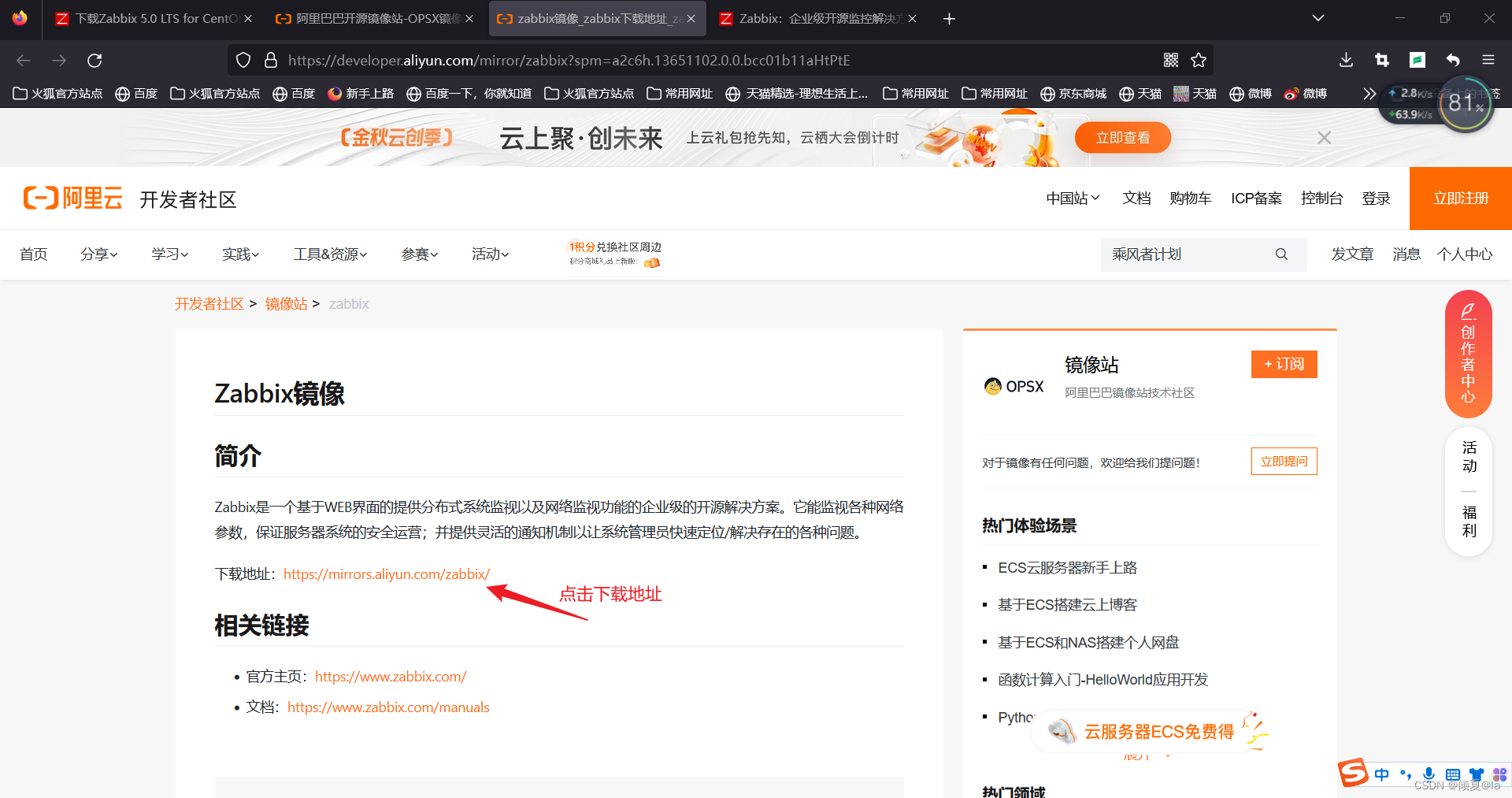Click the Firefox logo icon at top-left
This screenshot has width=1512, height=798.
pos(20,18)
